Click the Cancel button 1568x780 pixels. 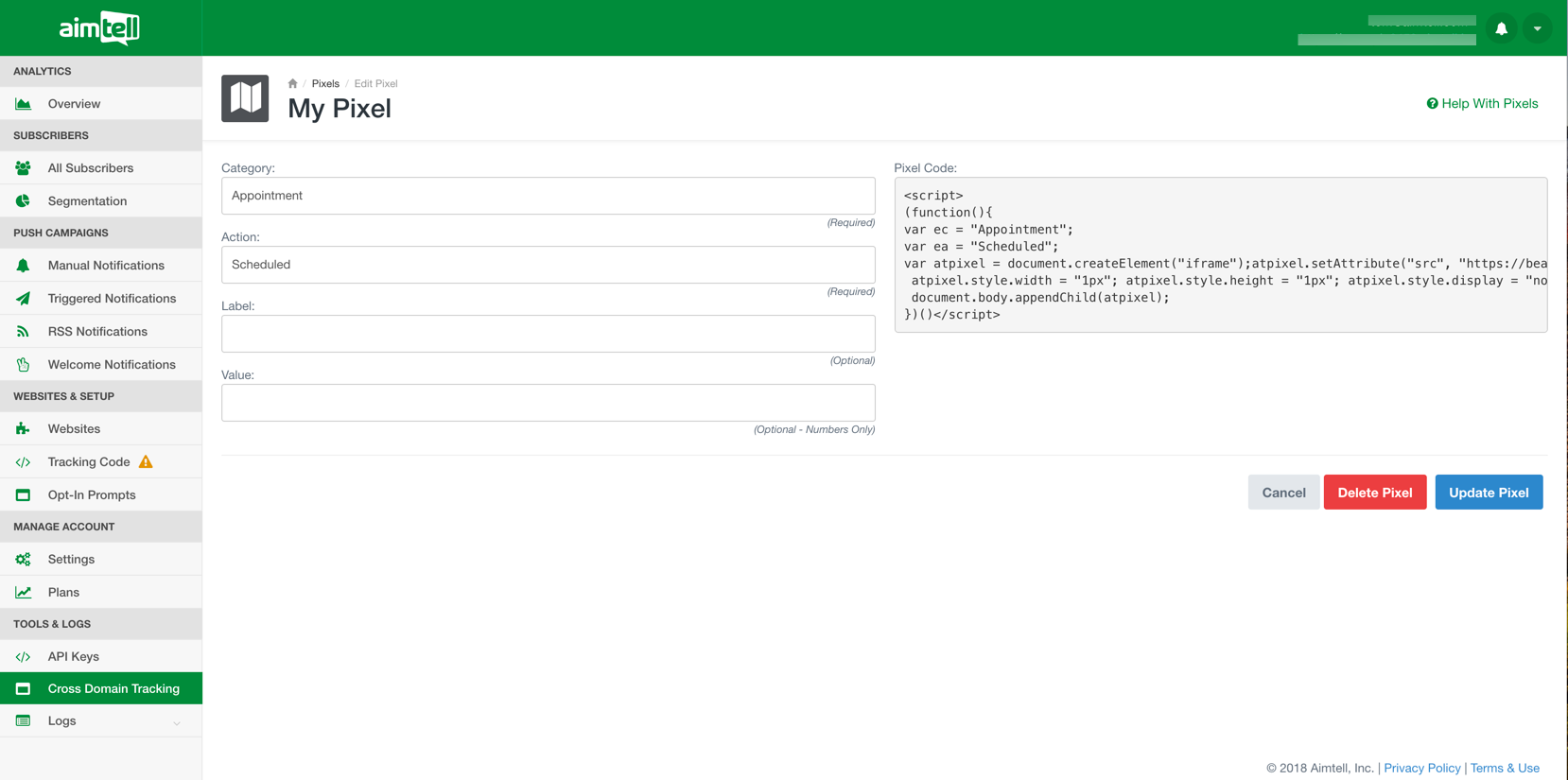(1283, 493)
